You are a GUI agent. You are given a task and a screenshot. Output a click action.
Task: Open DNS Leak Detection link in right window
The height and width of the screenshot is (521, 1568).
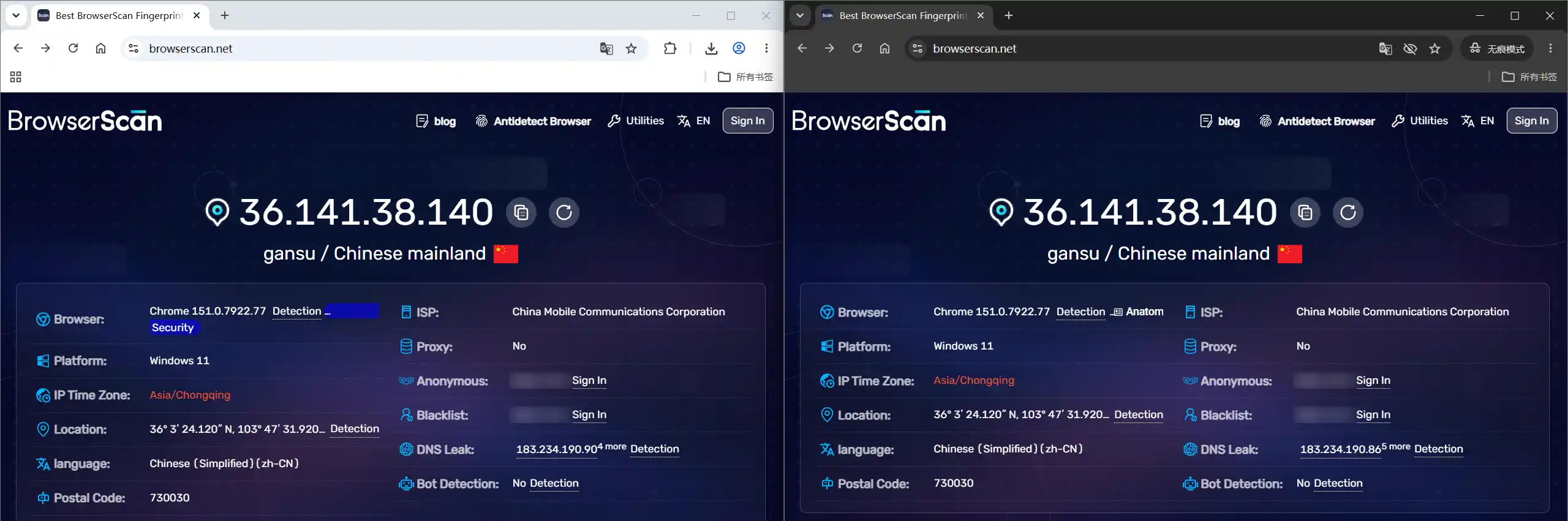[x=1439, y=449]
